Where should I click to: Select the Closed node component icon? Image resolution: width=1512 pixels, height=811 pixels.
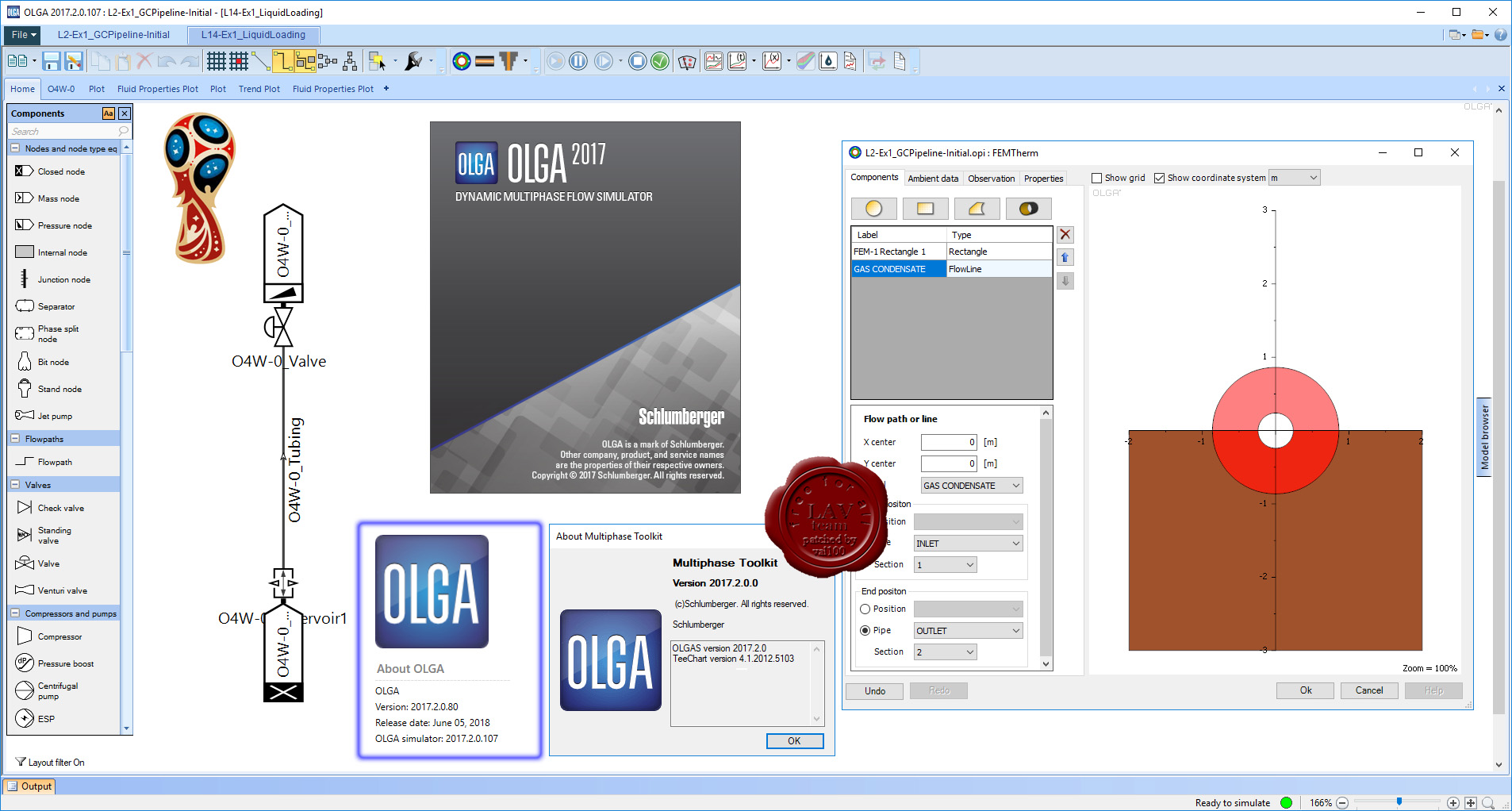24,171
